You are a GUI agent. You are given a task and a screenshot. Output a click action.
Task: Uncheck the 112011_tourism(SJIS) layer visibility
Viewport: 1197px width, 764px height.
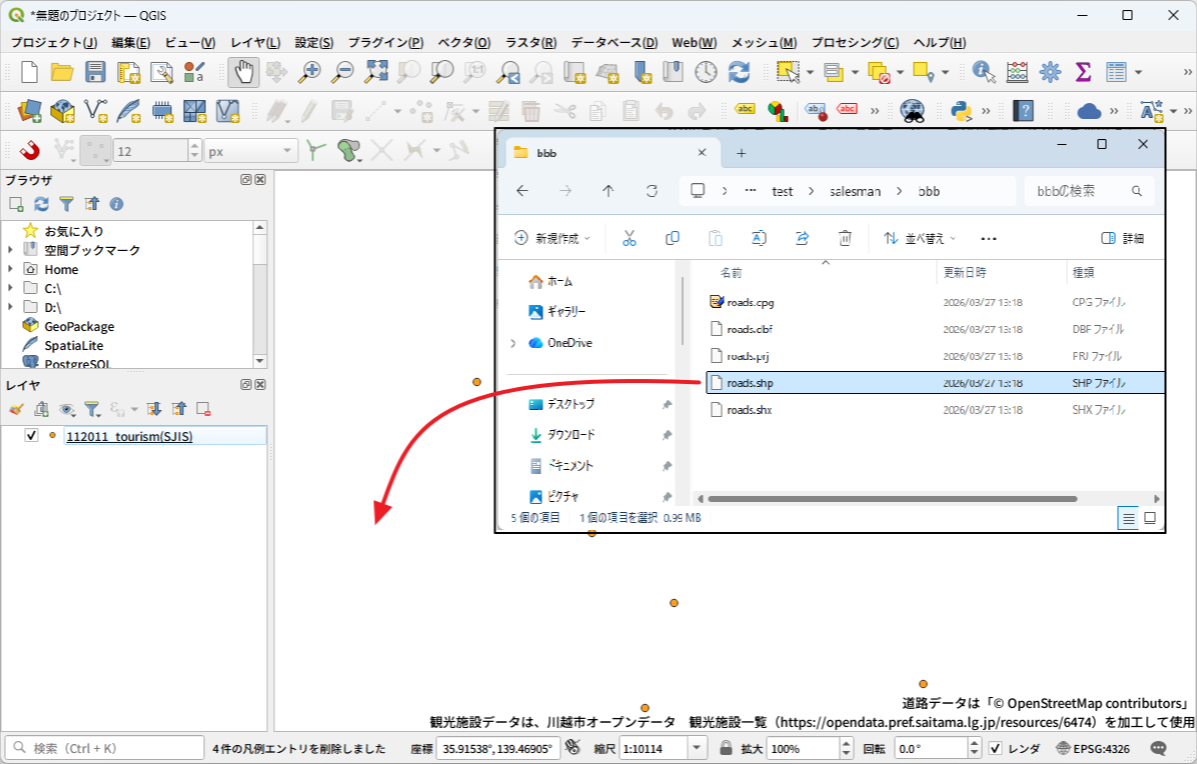[31, 436]
